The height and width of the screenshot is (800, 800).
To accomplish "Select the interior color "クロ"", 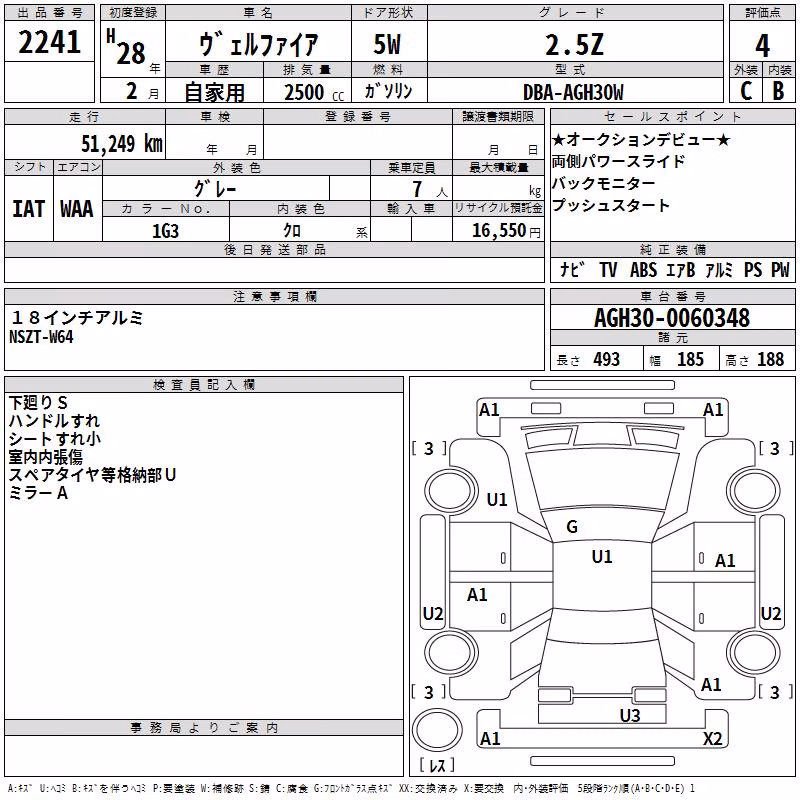I will 292,231.
